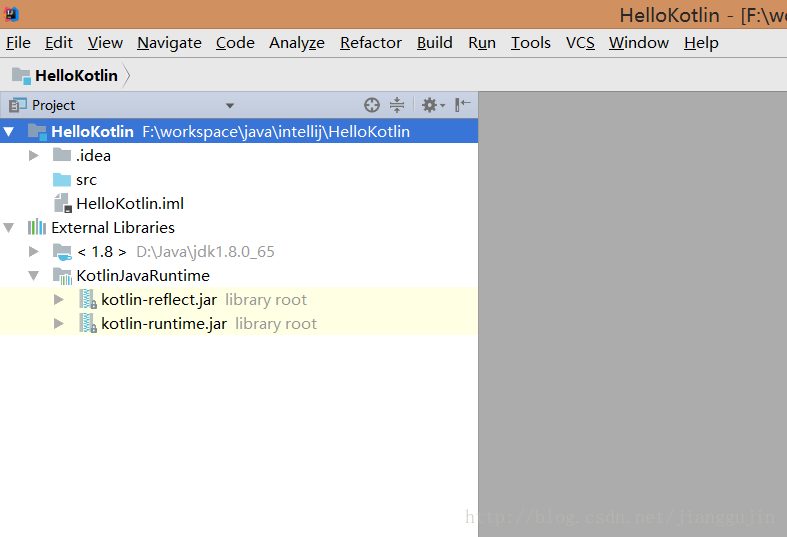This screenshot has height=537, width=787.
Task: Open the gear settings icon in Project panel
Action: [433, 105]
